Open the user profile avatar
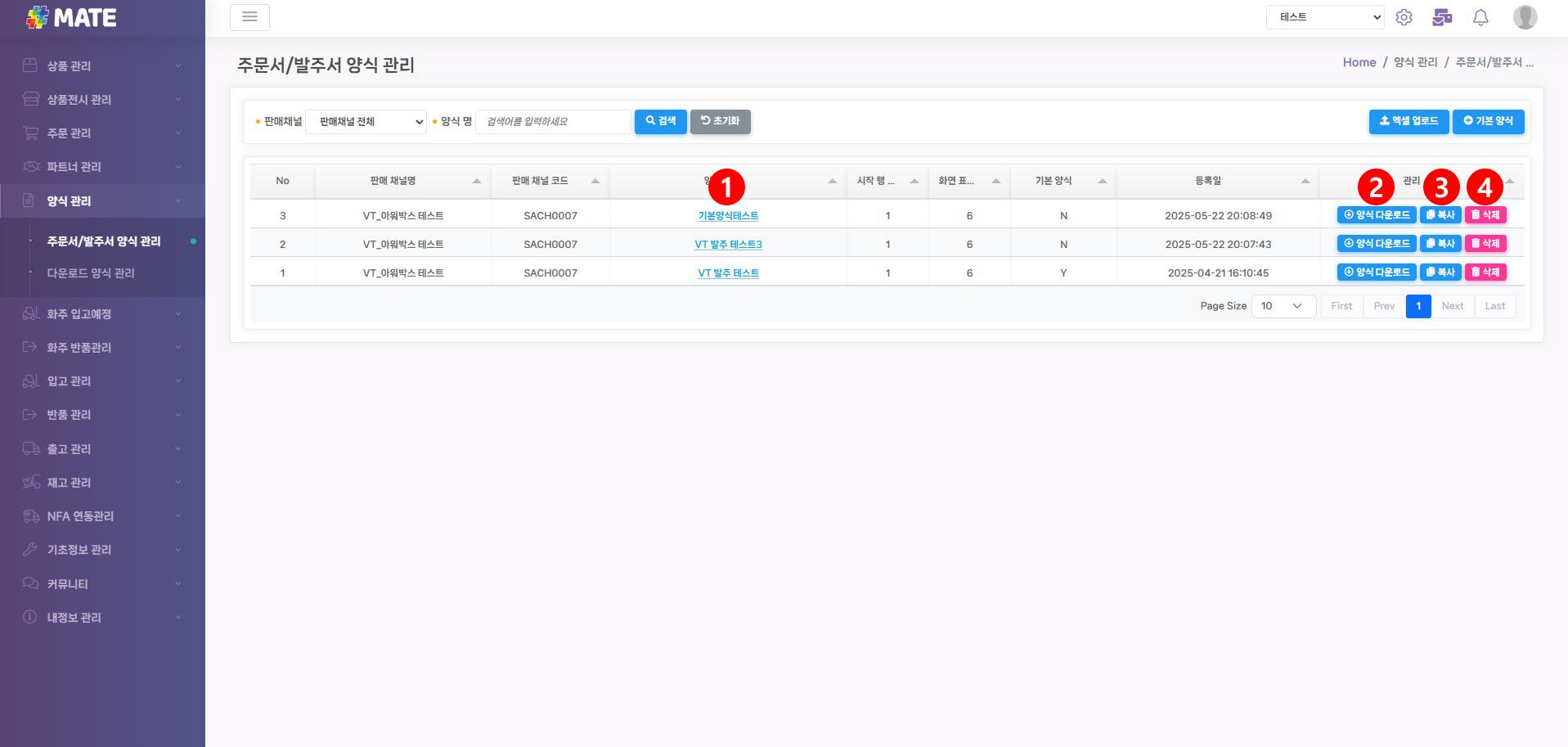Viewport: 1568px width, 747px height. [1525, 17]
